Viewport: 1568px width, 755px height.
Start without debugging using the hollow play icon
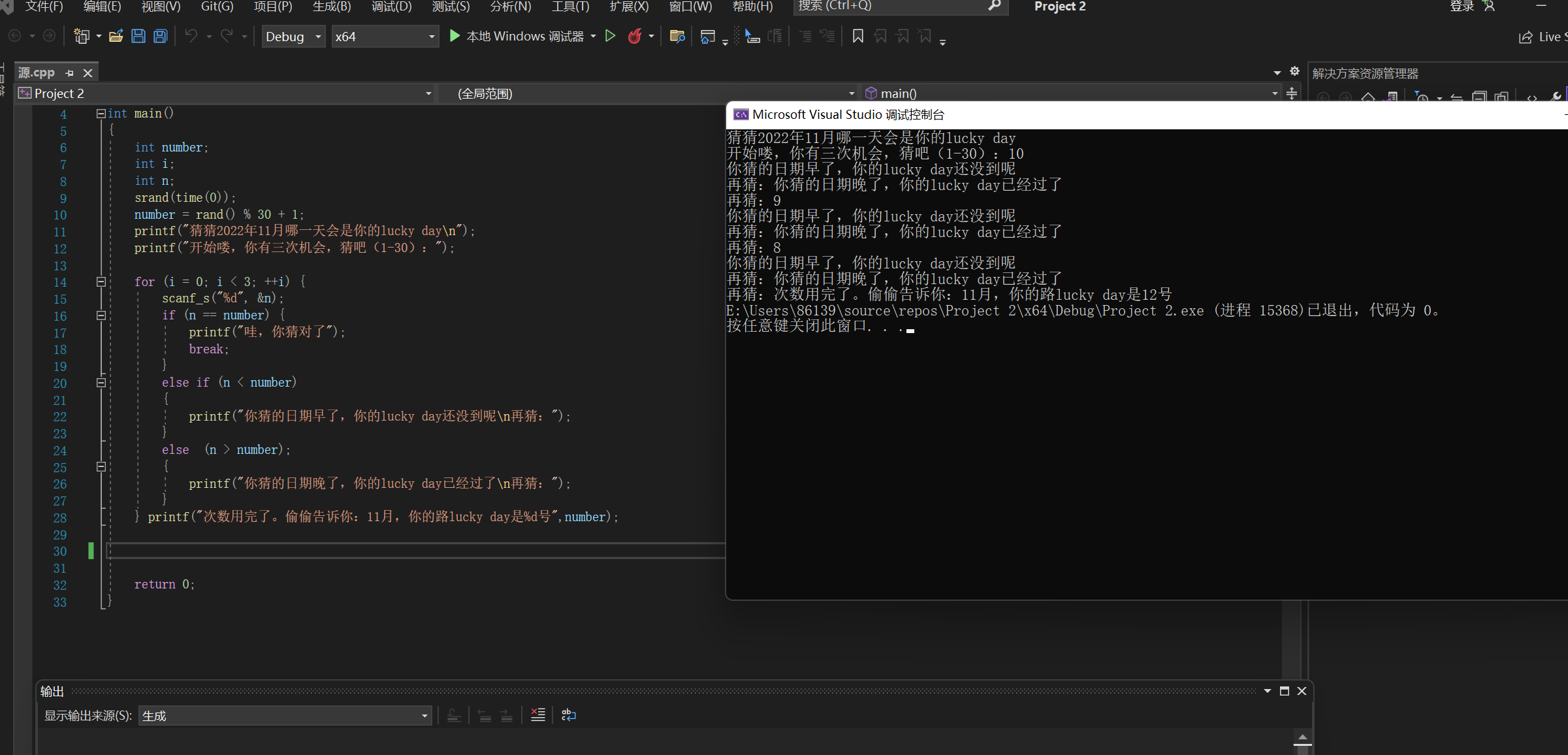coord(610,37)
